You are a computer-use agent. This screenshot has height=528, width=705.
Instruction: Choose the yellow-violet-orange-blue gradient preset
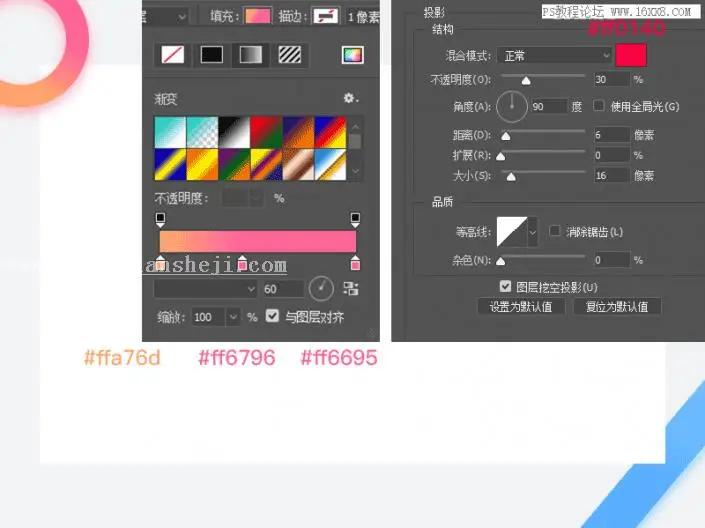pyautogui.click(x=266, y=165)
